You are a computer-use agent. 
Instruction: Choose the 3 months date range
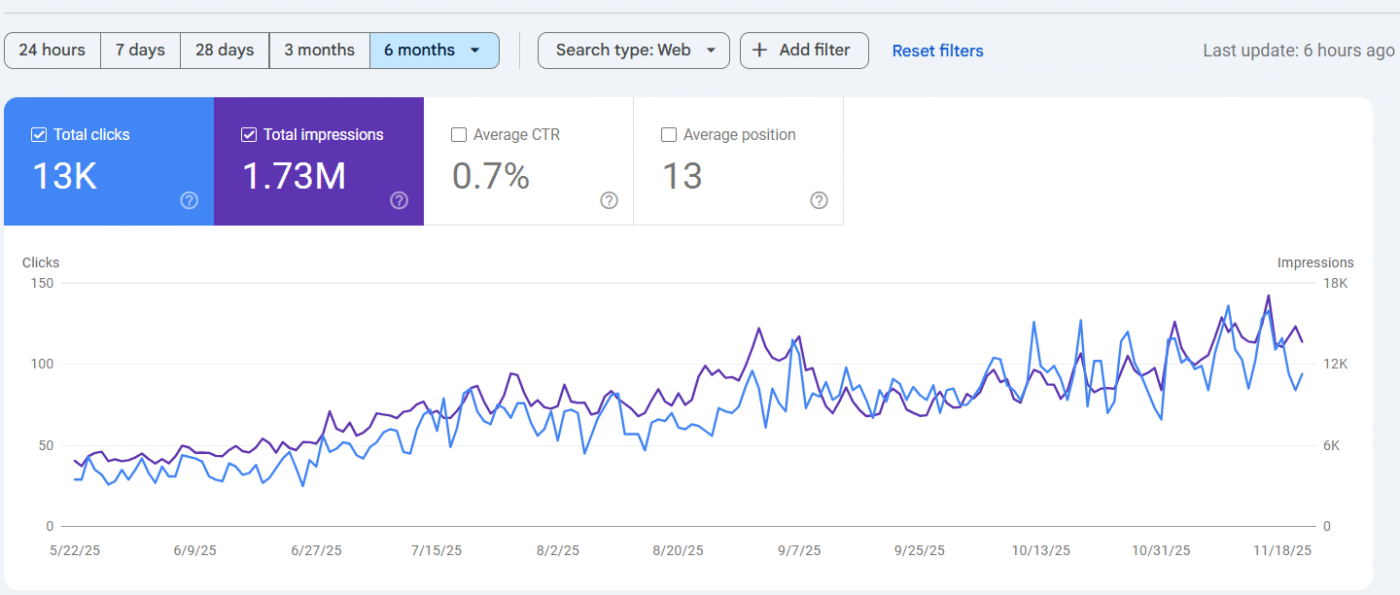[319, 50]
